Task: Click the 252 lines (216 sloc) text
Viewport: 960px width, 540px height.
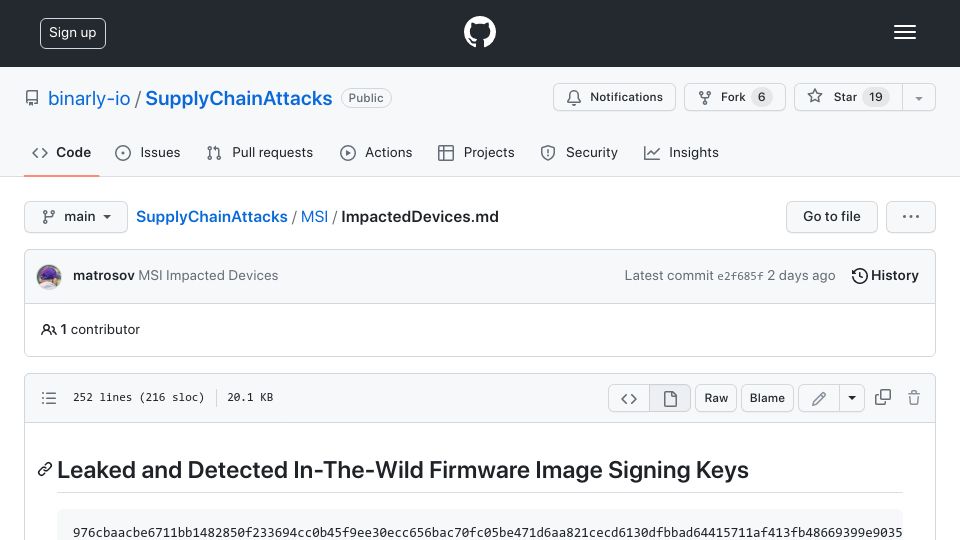Action: (x=138, y=397)
